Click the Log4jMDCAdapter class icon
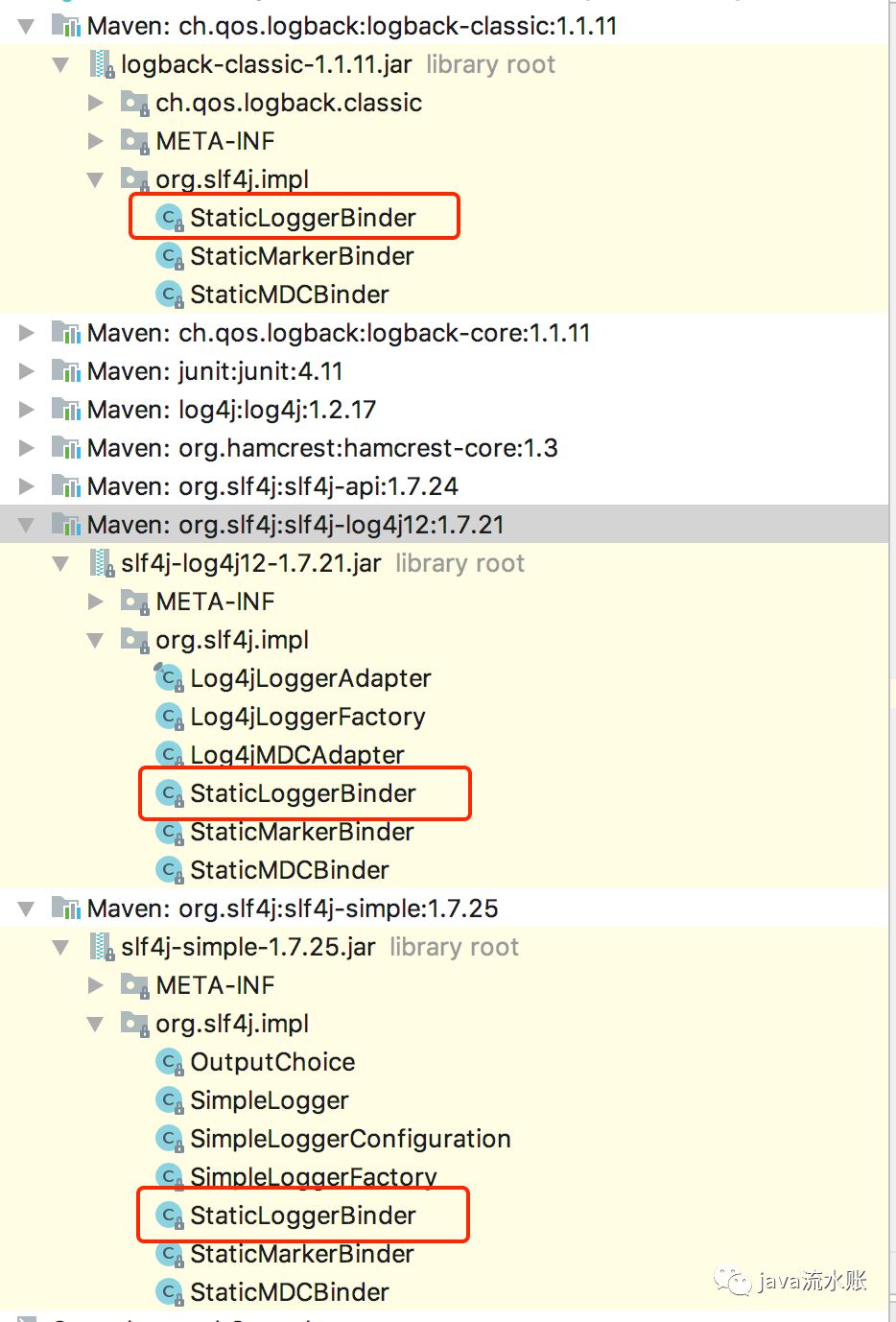The height and width of the screenshot is (1322, 896). click(x=170, y=756)
